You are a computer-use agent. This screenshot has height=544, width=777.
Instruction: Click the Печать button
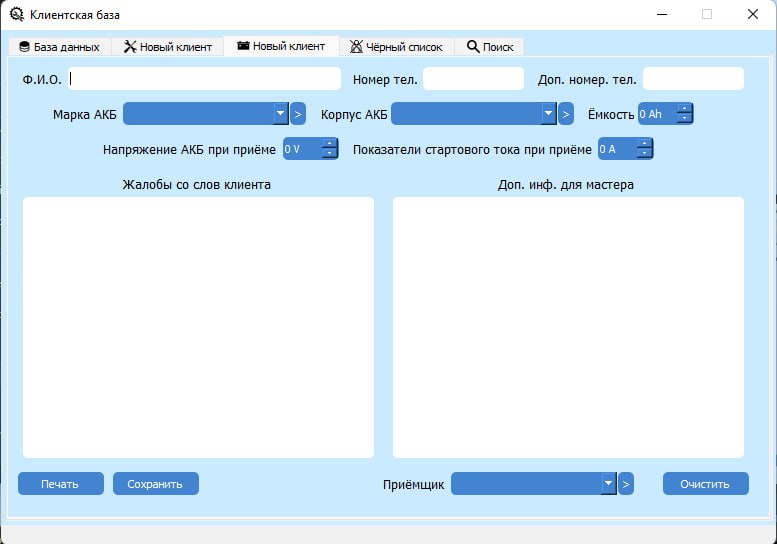tap(61, 484)
